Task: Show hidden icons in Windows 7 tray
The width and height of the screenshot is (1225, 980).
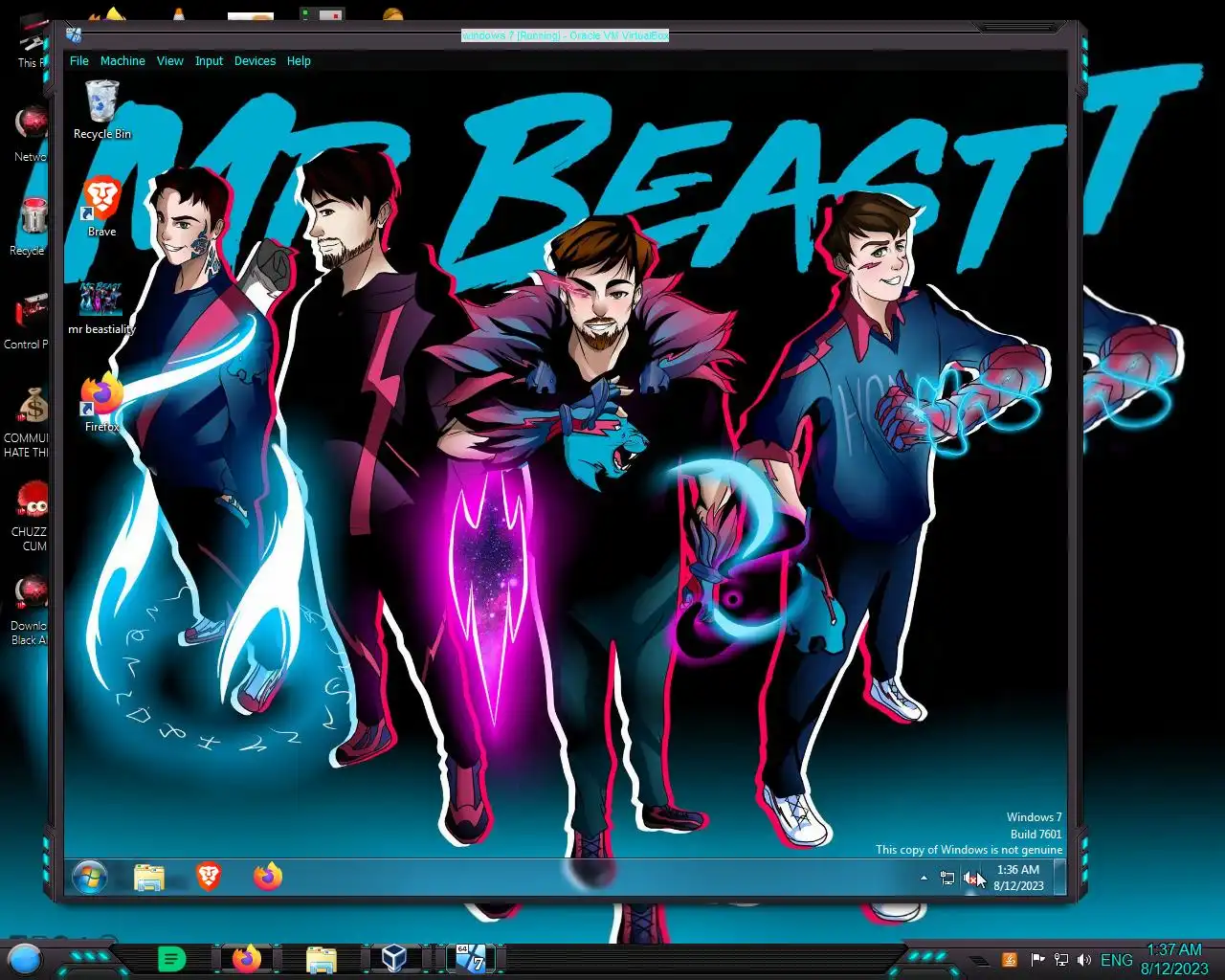Action: [x=924, y=878]
